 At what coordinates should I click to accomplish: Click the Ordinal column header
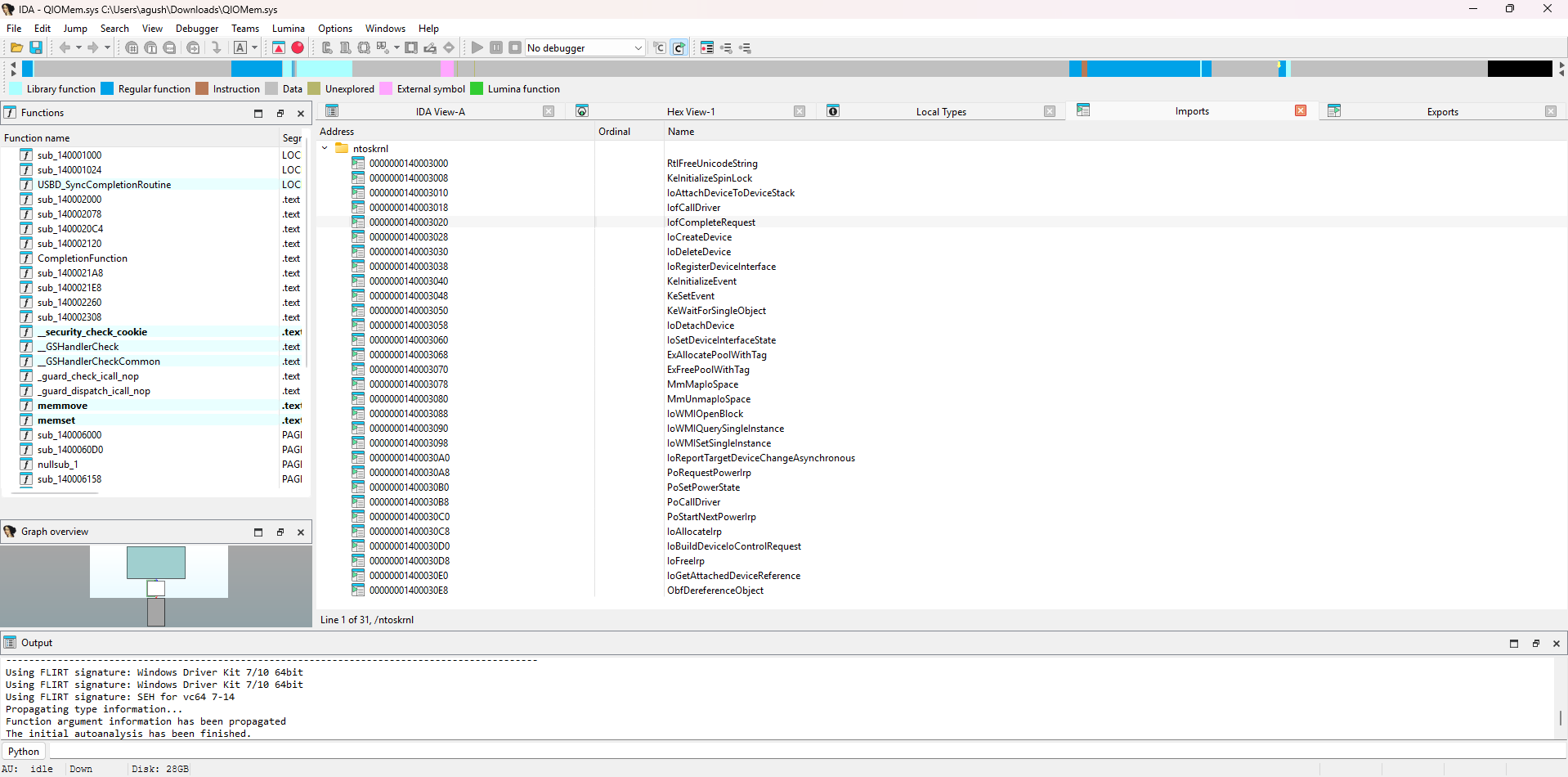tap(629, 132)
